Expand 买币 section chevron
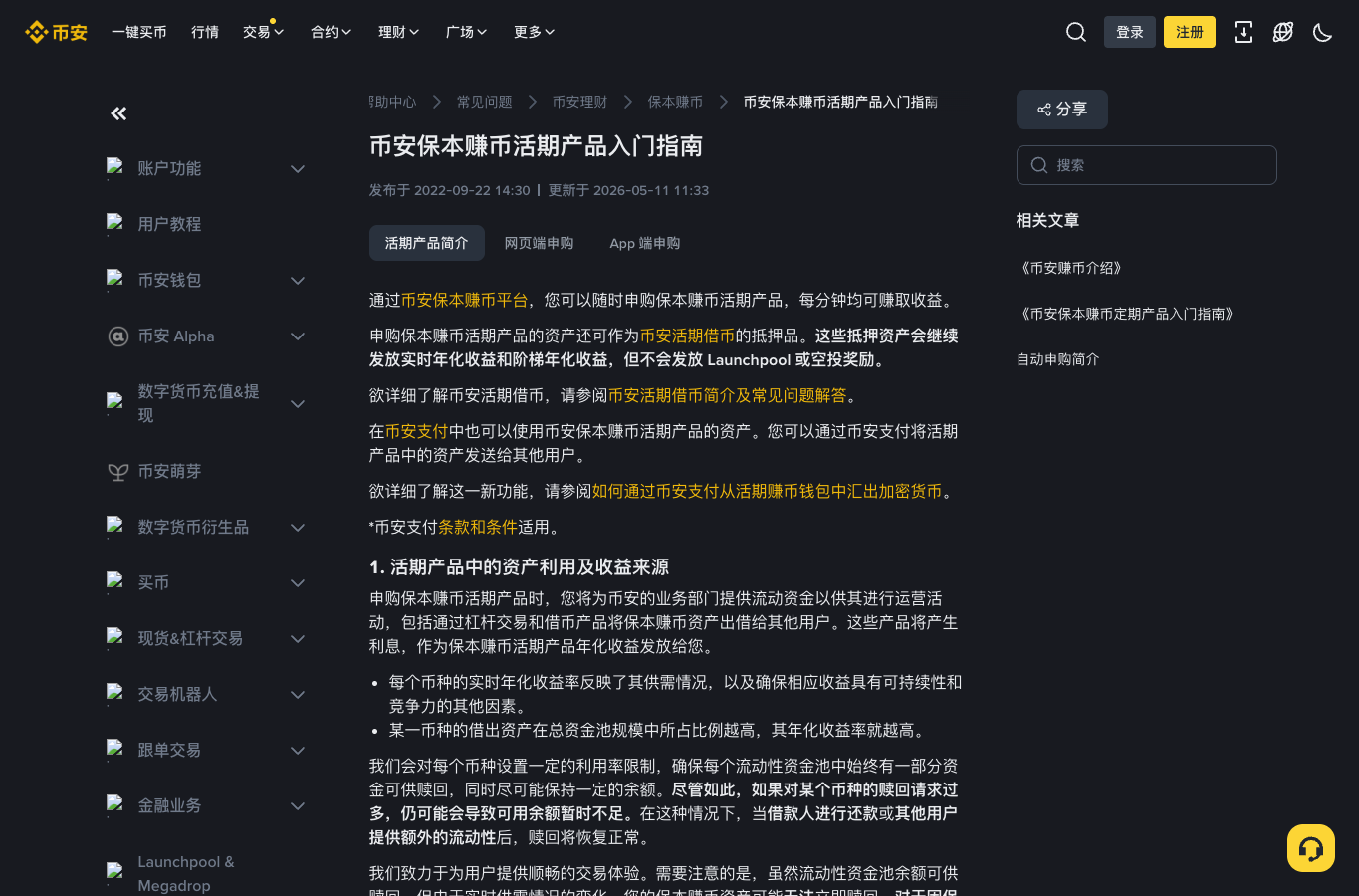The width and height of the screenshot is (1359, 896). coord(298,583)
